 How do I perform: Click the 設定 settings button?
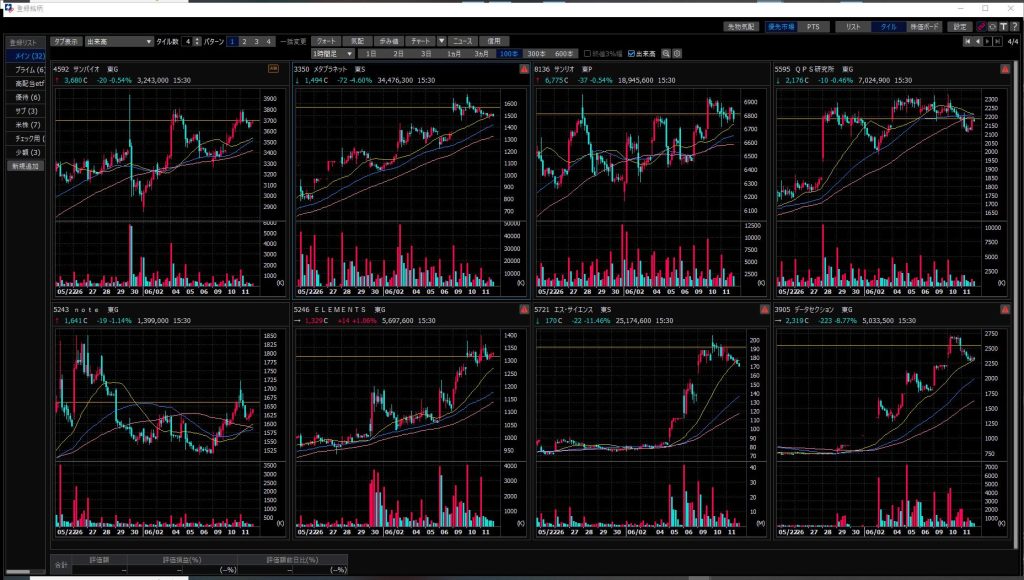pyautogui.click(x=959, y=27)
